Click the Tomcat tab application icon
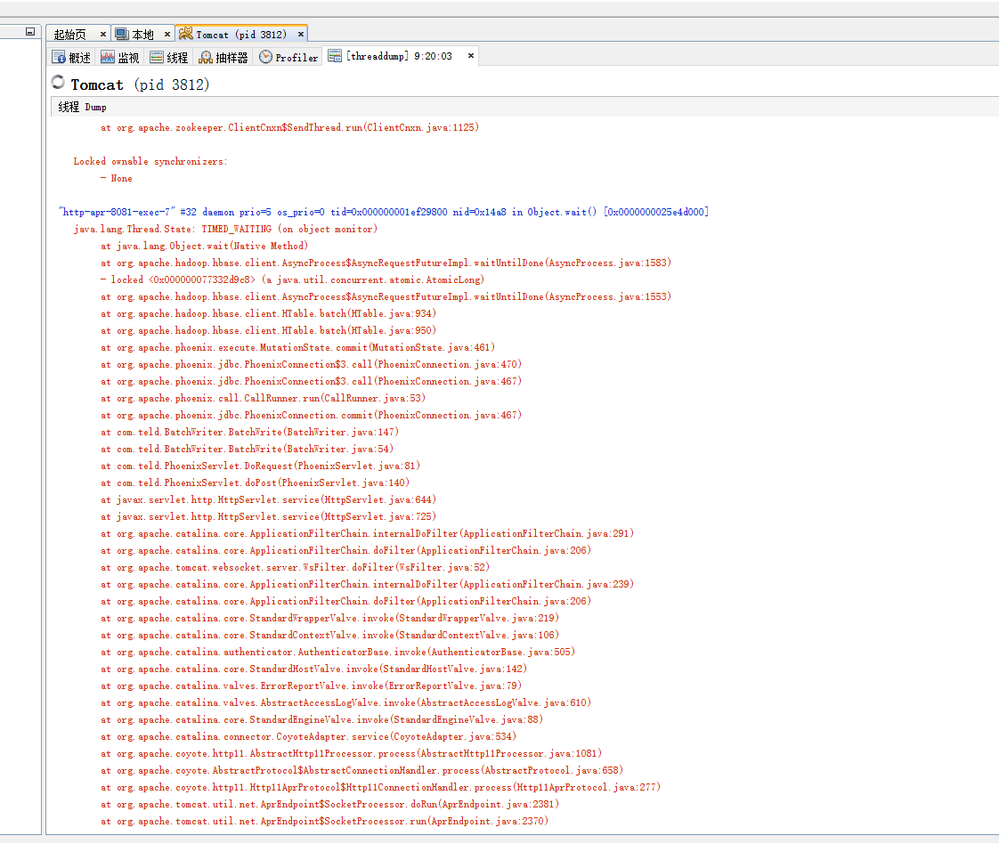The width and height of the screenshot is (999, 843). pos(185,33)
